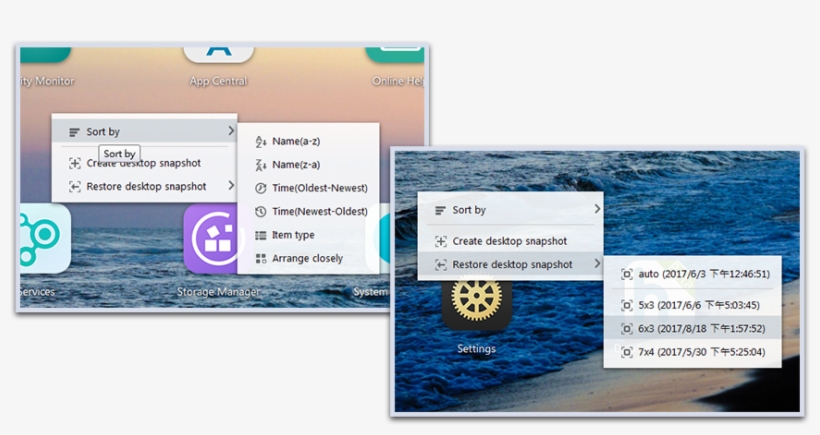
Task: Click the 7x4 snapshot entry icon
Action: click(627, 352)
